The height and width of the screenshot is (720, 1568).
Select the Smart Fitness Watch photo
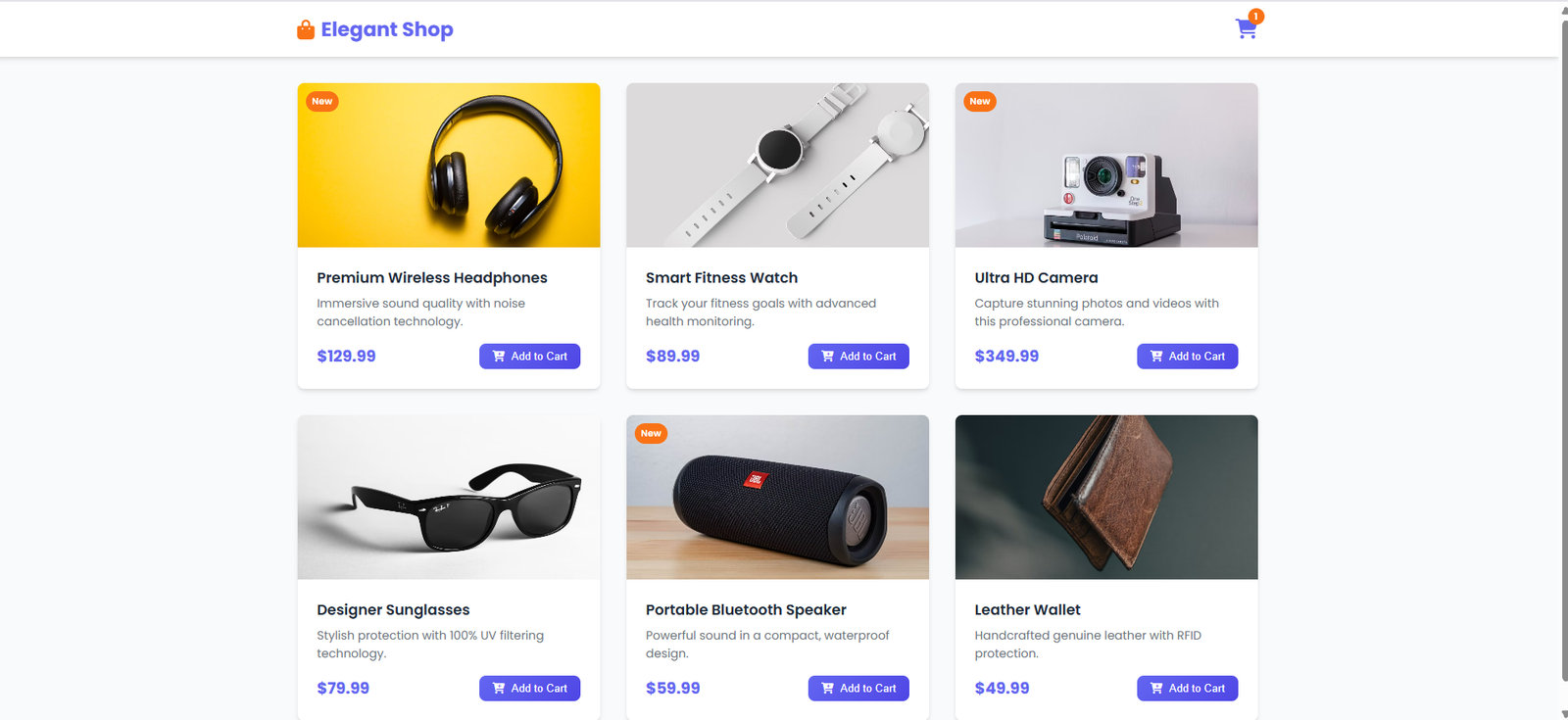pyautogui.click(x=777, y=165)
